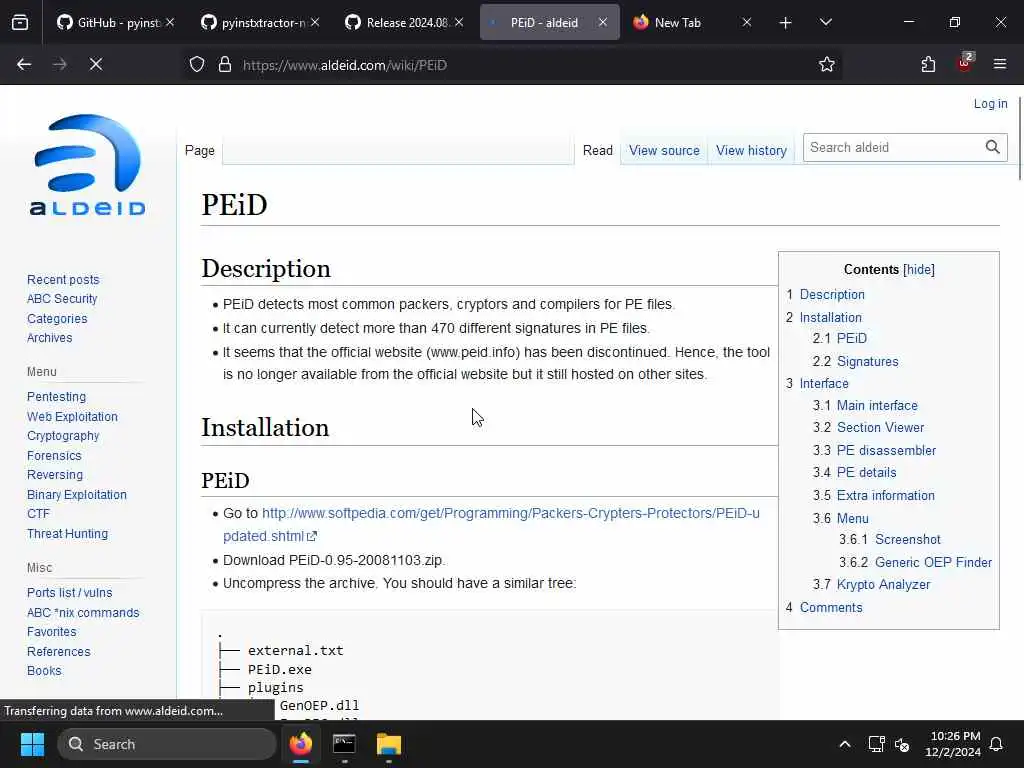
Task: Open Recent posts sidebar link
Action: click(x=63, y=280)
